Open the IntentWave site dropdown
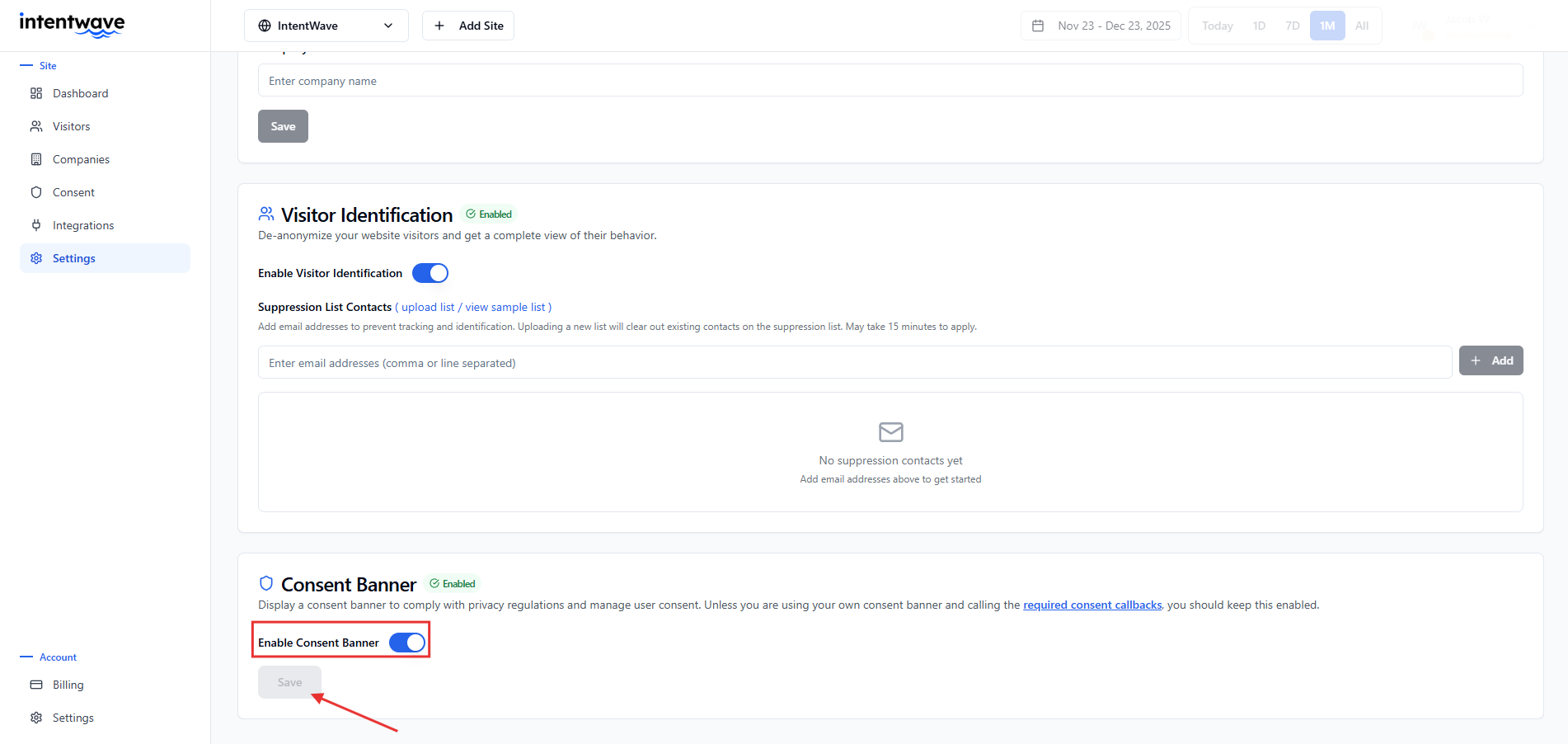 click(x=326, y=26)
